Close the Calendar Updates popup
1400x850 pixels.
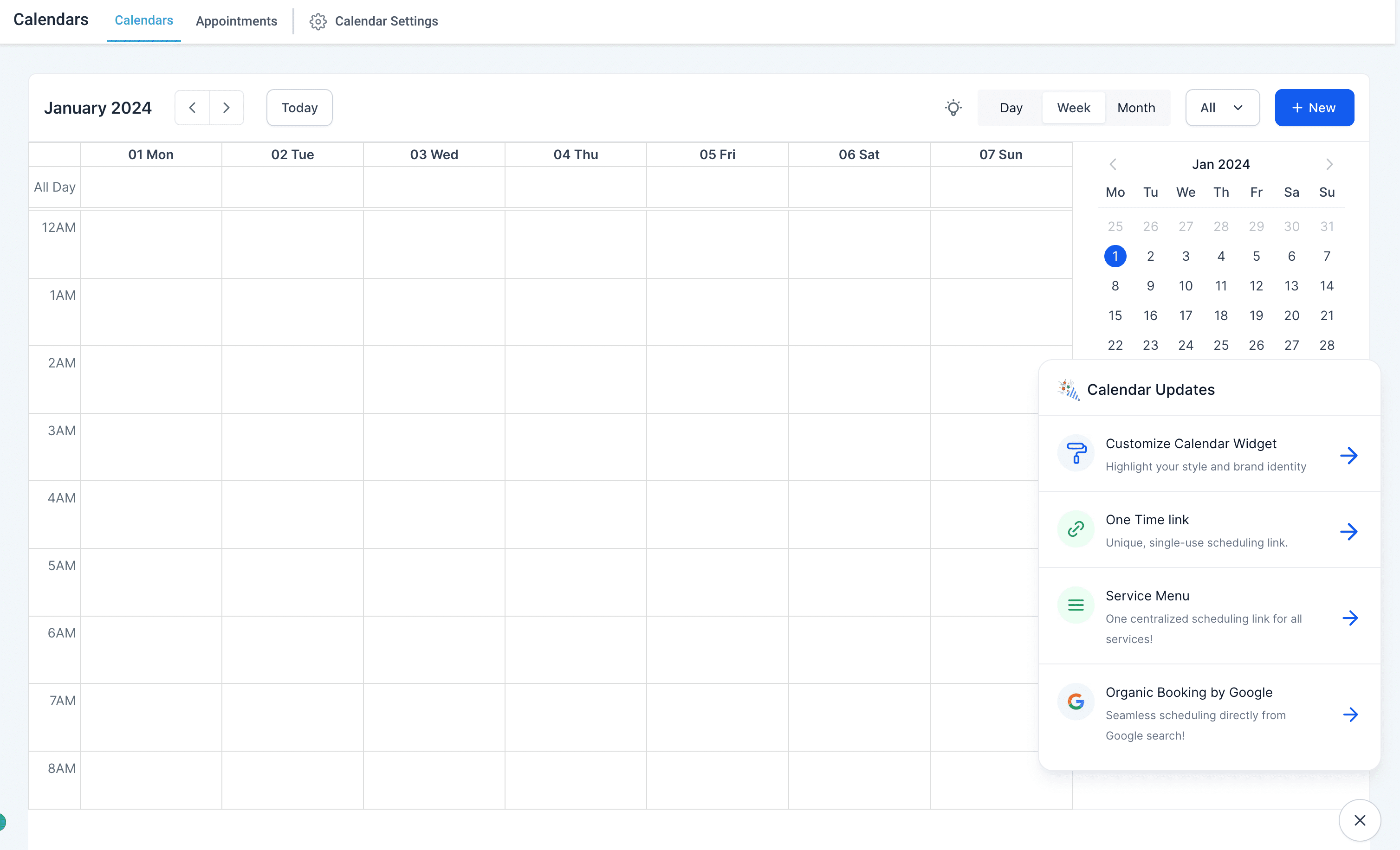pos(1360,820)
